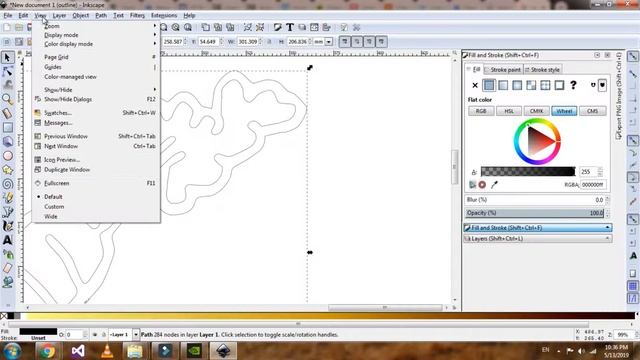Select the Rectangle tool
The height and width of the screenshot is (360, 640).
pos(7,128)
